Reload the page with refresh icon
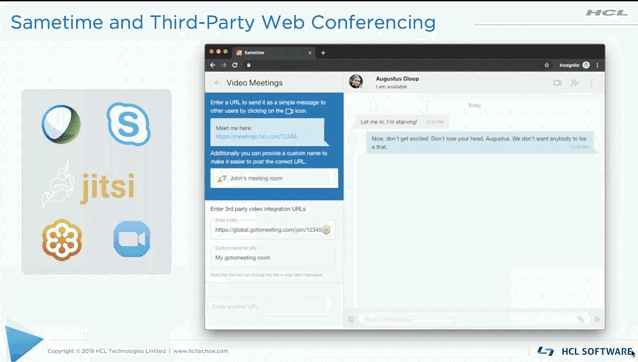The image size is (638, 362). [235, 65]
